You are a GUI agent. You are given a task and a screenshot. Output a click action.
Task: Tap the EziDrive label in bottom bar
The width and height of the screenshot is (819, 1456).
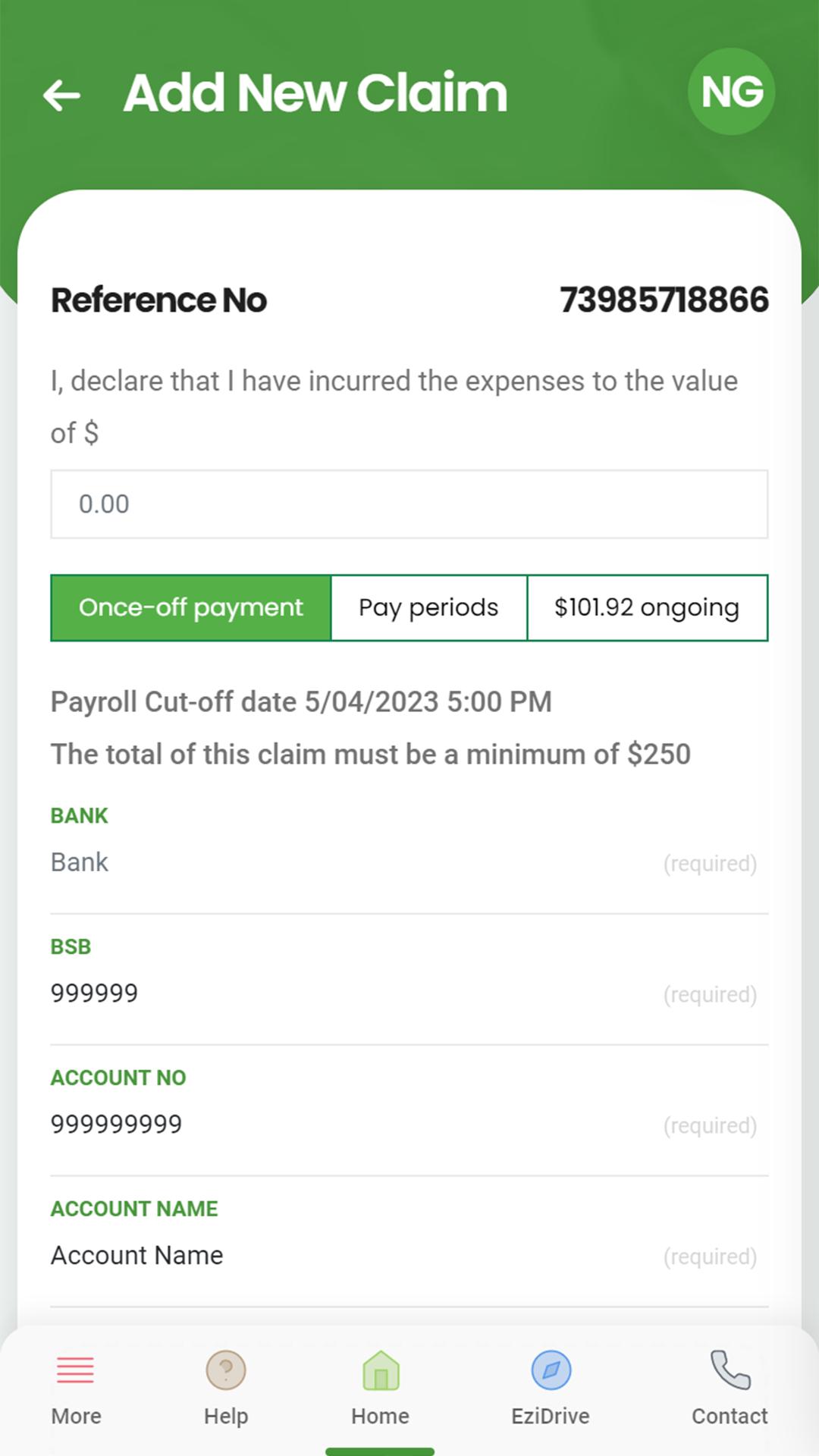551,1416
